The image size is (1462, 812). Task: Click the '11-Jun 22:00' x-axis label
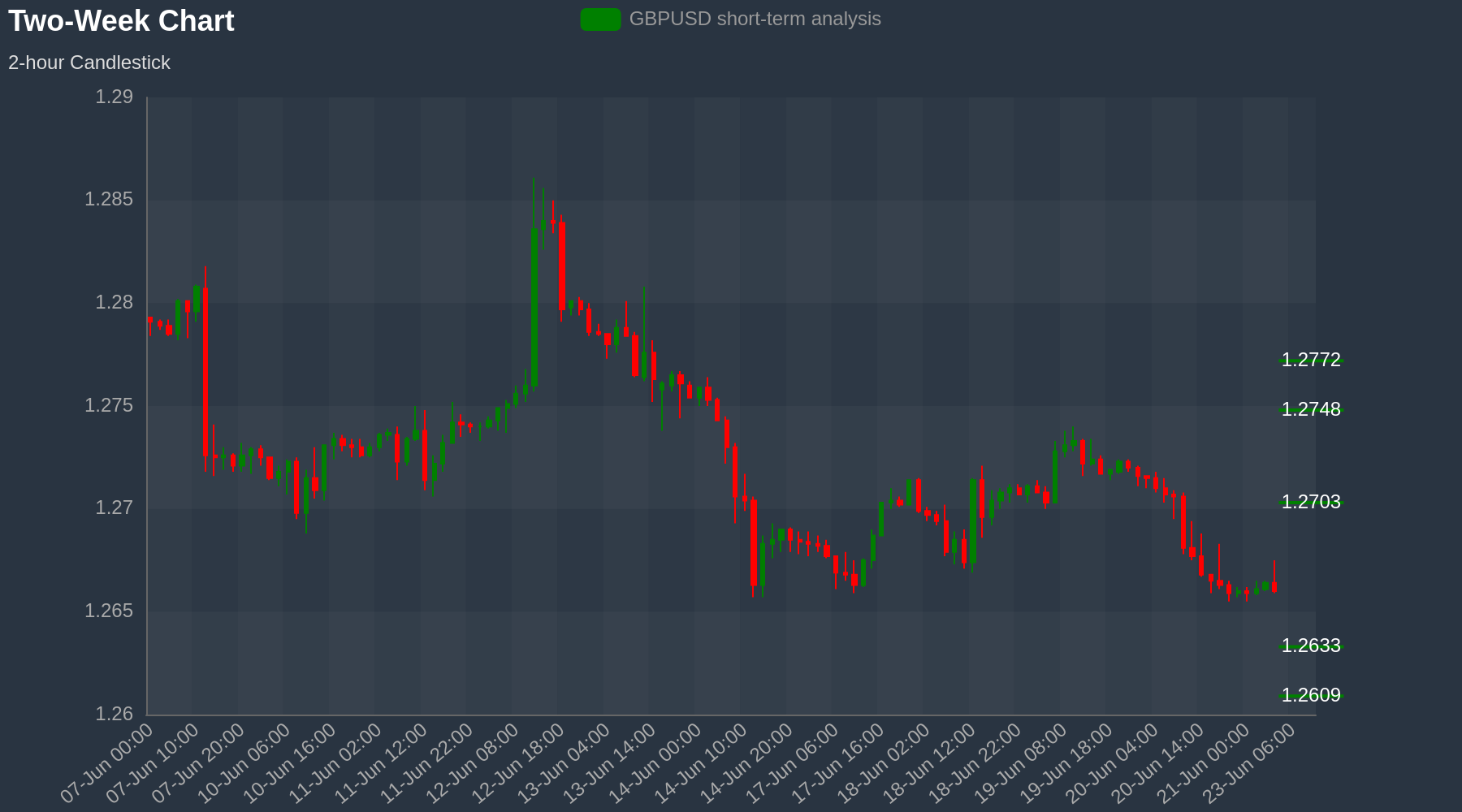[427, 763]
